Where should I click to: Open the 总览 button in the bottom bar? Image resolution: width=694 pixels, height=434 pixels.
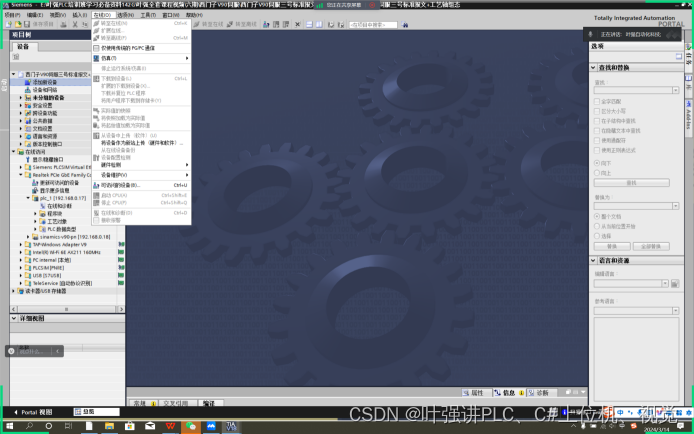point(96,412)
